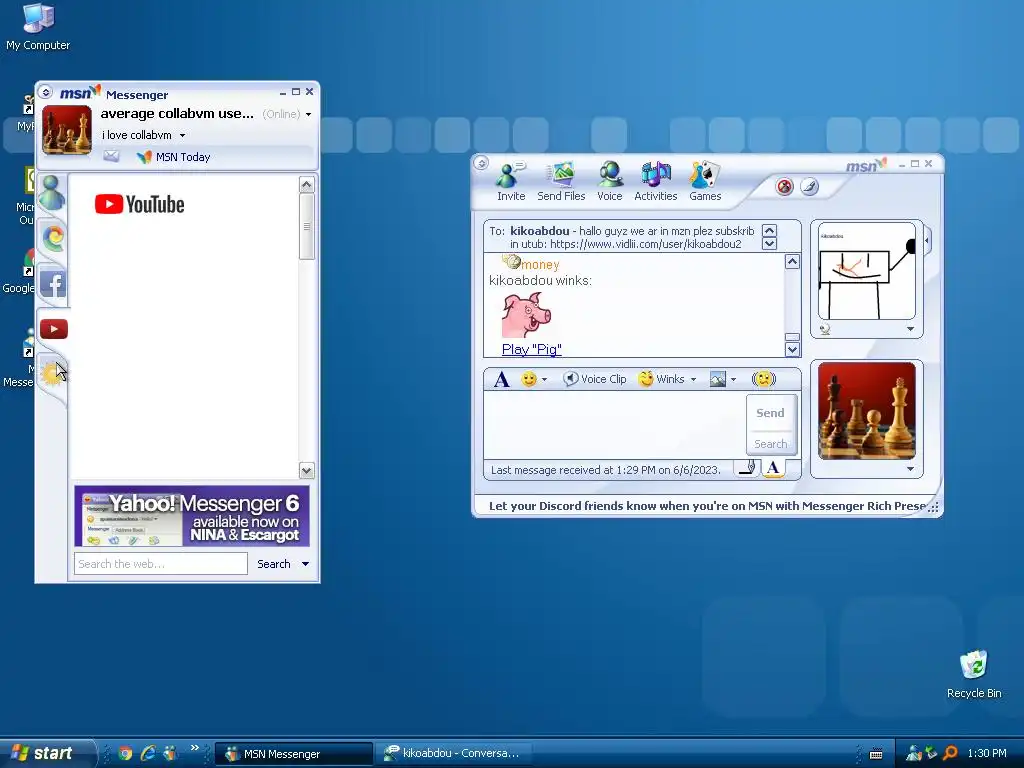
Task: Record a Voice Clip
Action: [594, 379]
